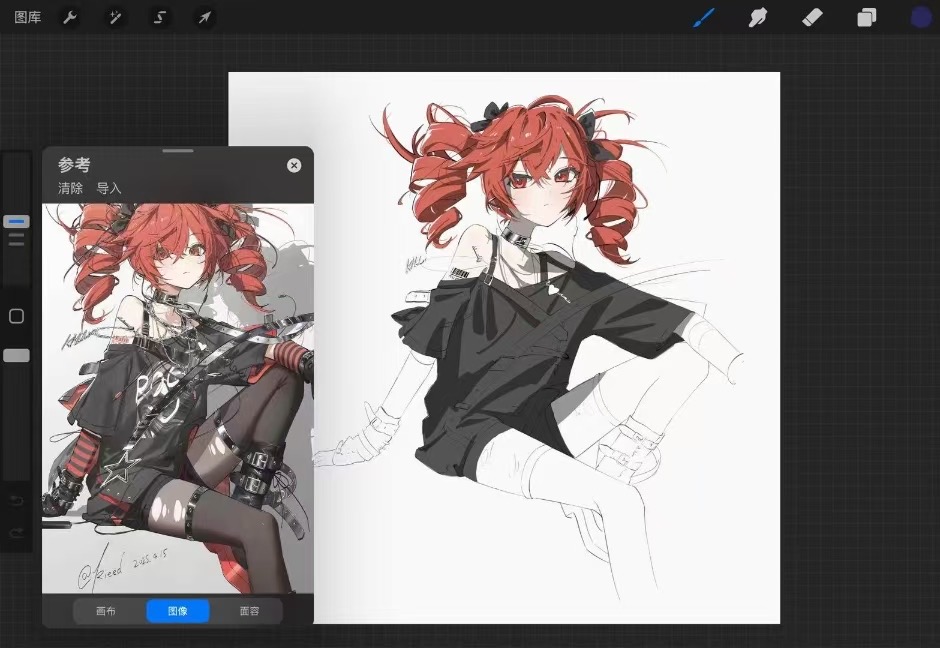Activate the Selection tool (S icon)
This screenshot has height=648, width=940.
click(x=159, y=17)
